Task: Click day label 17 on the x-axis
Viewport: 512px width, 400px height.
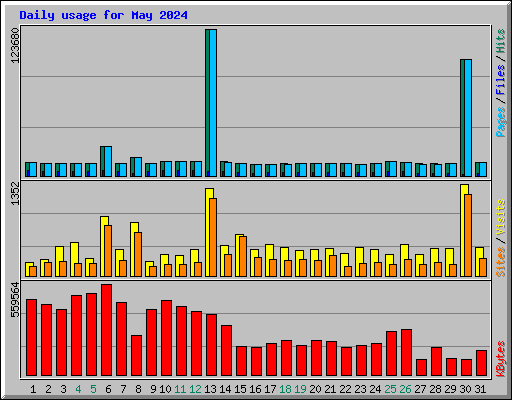Action: click(x=270, y=389)
